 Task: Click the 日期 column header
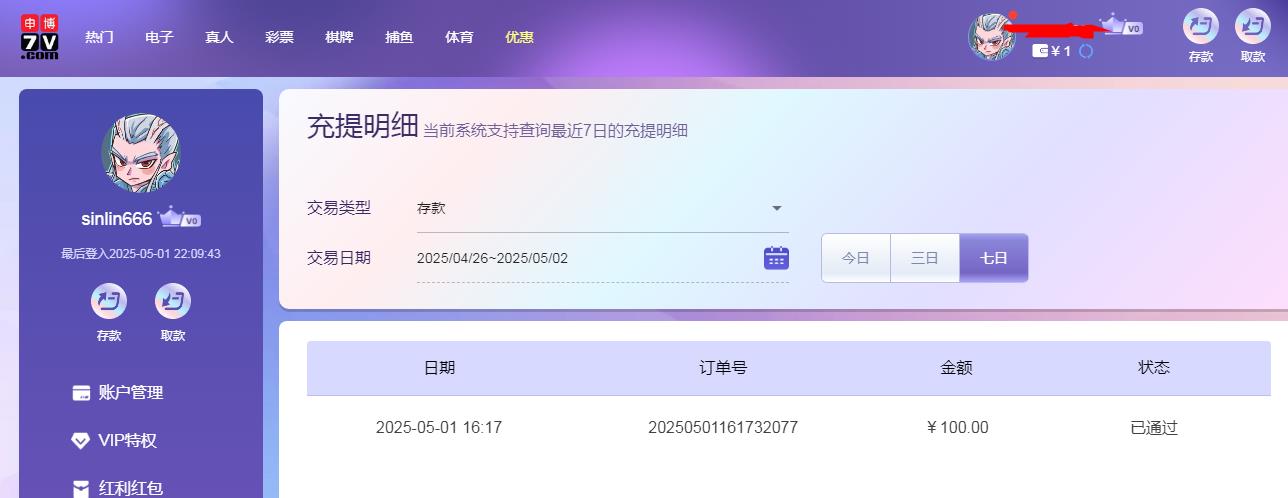[x=439, y=368]
